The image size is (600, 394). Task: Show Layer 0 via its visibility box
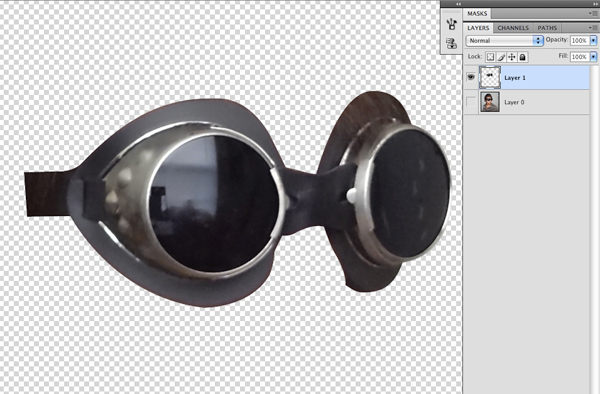[471, 102]
